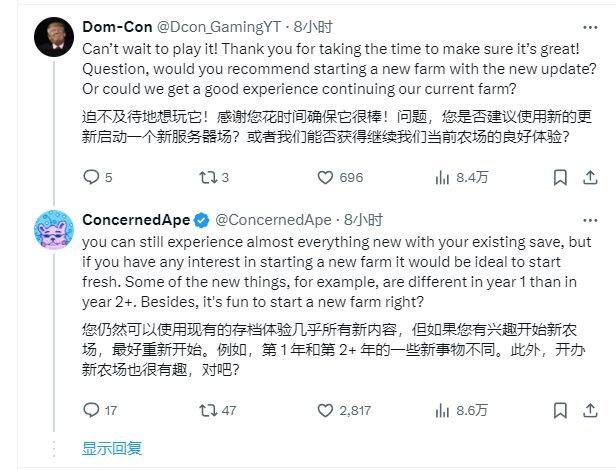Open view count 8.6万 on ConcernedApe's tweet

(x=442, y=410)
